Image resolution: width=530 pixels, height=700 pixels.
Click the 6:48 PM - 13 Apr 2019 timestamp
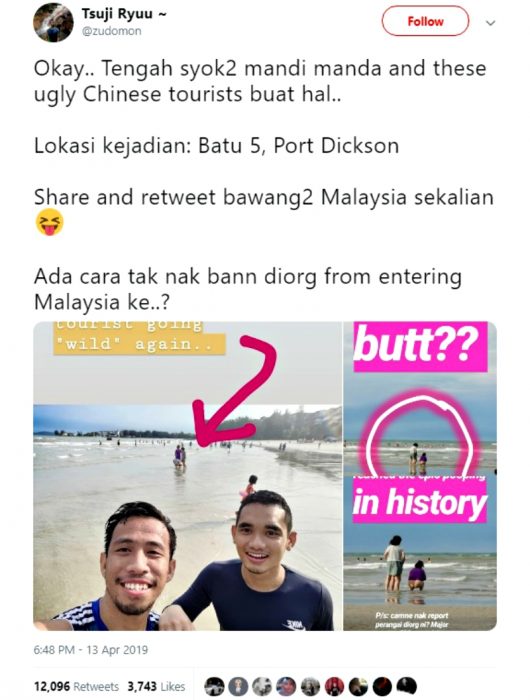coord(91,650)
